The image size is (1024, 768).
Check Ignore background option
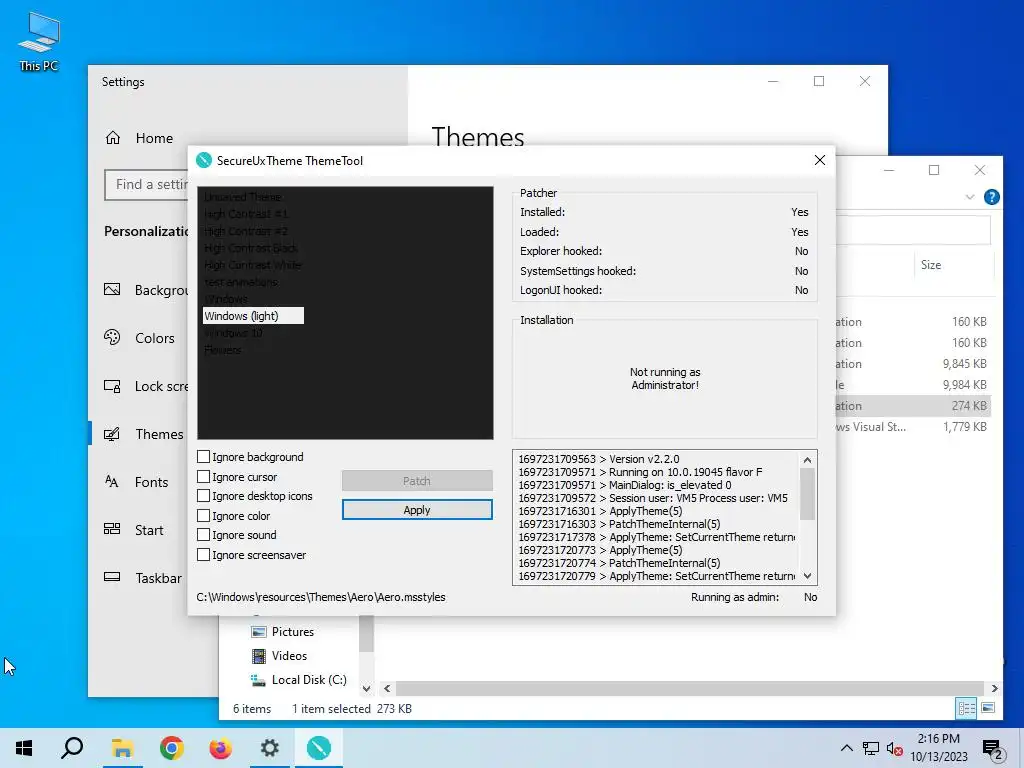204,456
